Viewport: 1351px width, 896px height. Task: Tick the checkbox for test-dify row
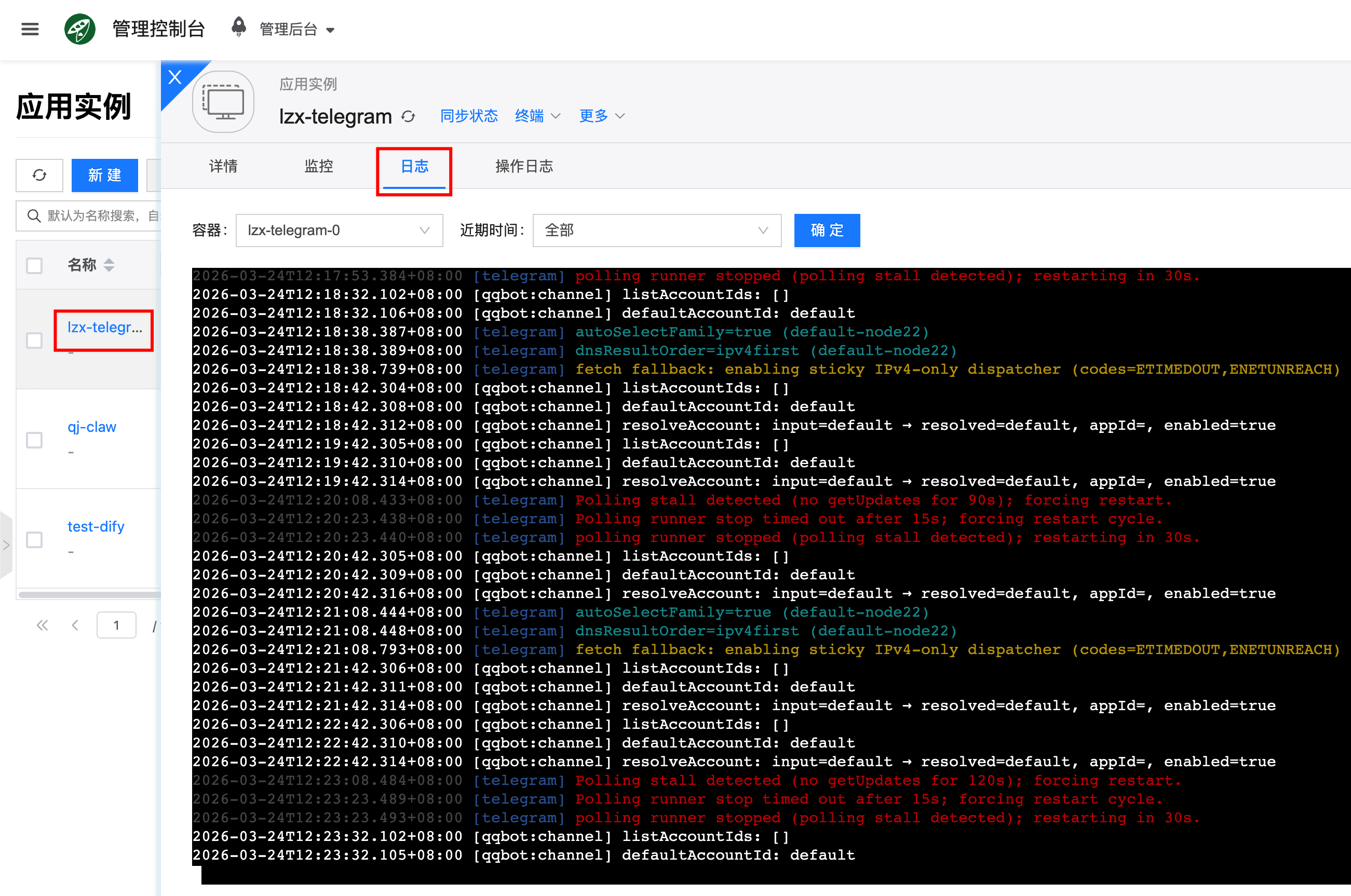(34, 539)
